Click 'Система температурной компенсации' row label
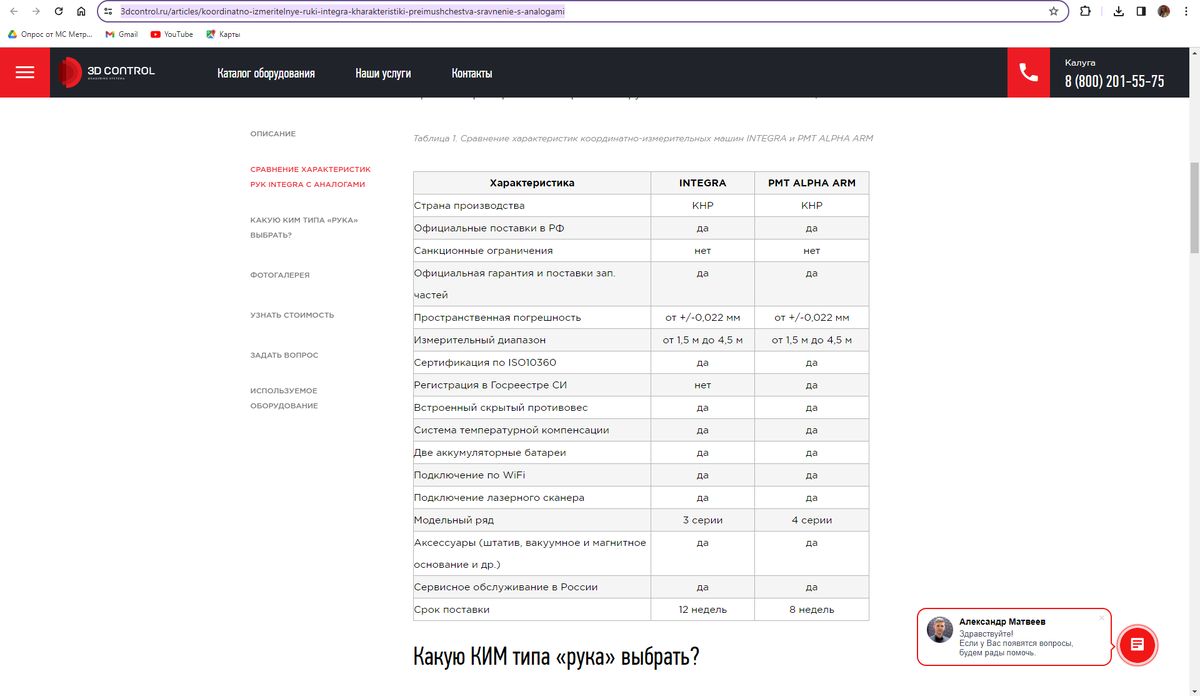Screen dimensions: 1200x696 point(511,430)
